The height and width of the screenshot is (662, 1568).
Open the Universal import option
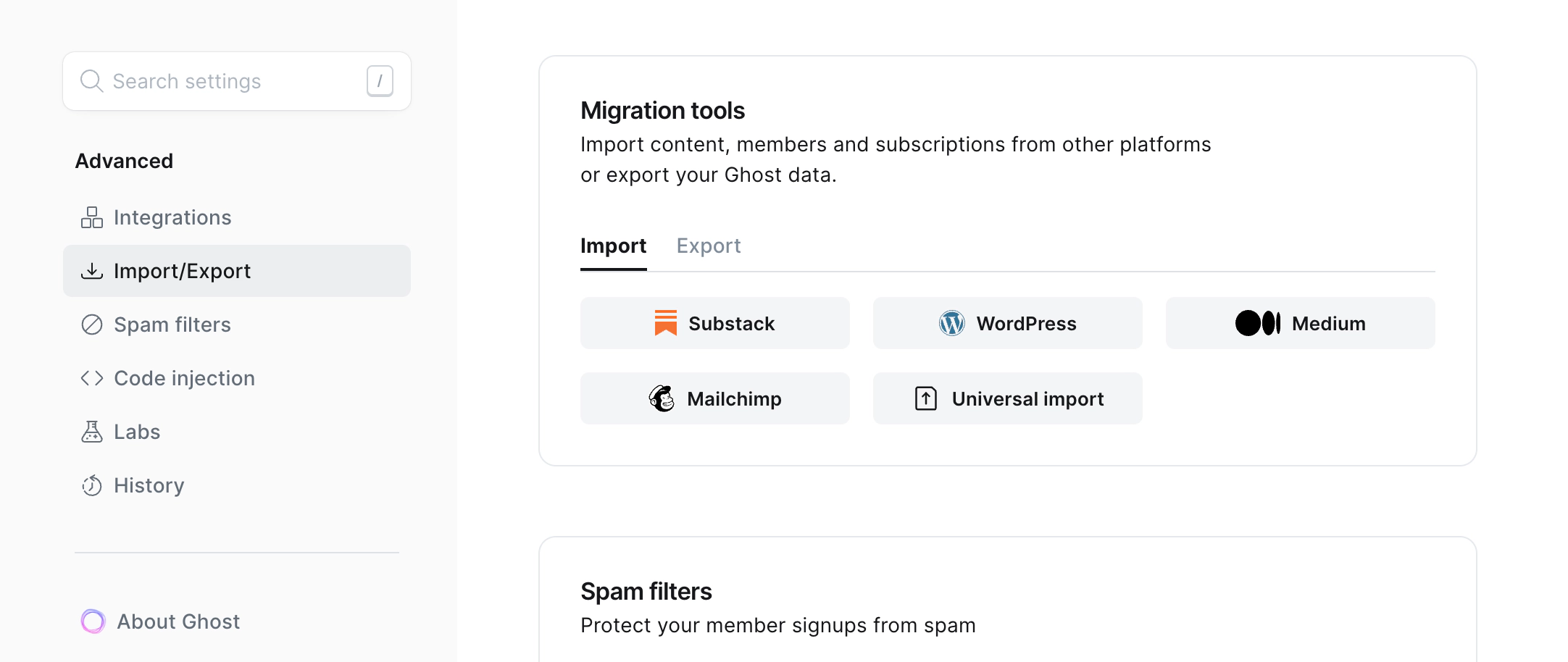[x=1008, y=398]
